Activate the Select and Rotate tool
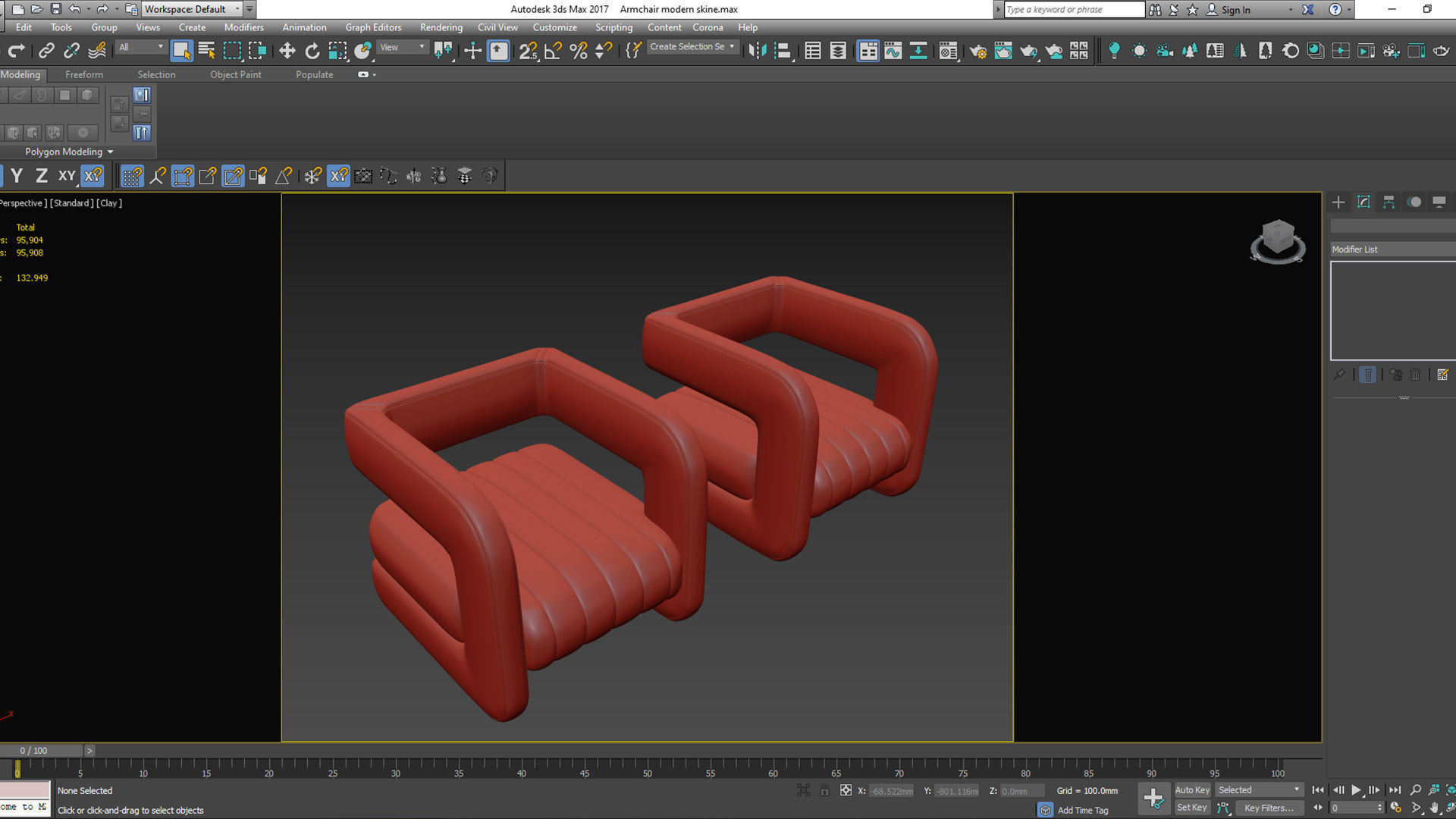The width and height of the screenshot is (1456, 819). 312,51
